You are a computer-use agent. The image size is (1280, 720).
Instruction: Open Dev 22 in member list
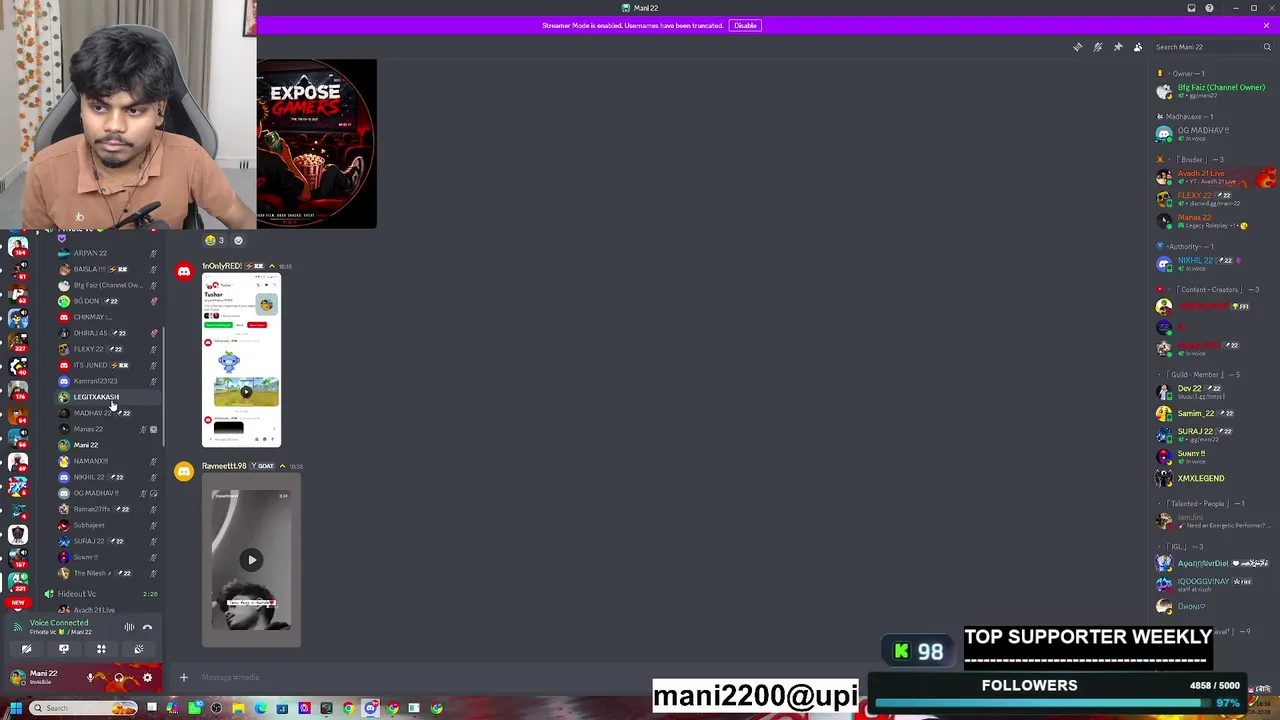pyautogui.click(x=1212, y=391)
